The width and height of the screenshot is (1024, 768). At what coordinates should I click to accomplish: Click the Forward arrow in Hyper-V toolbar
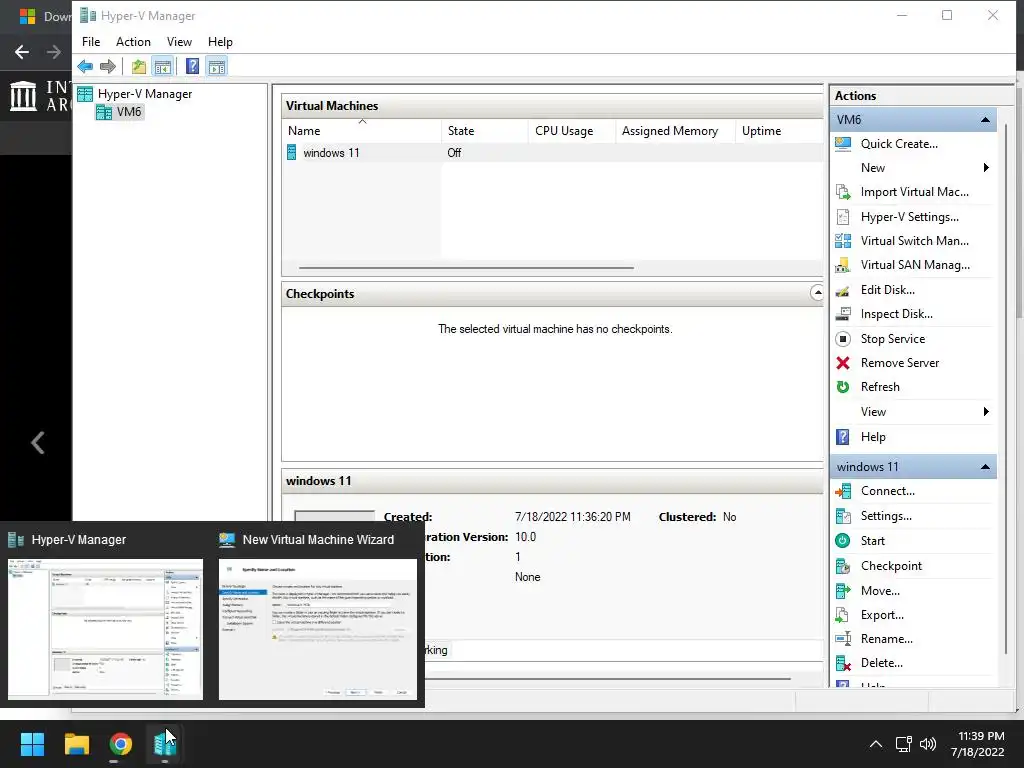108,66
